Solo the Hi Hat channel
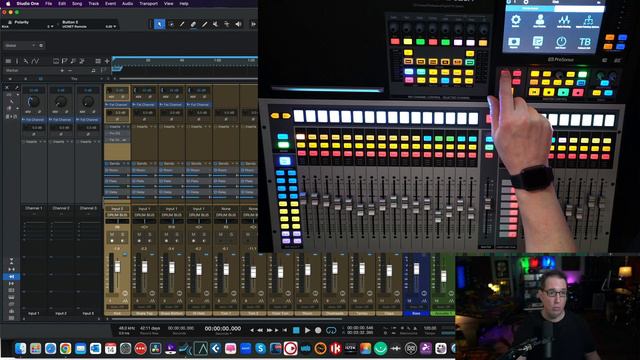 pos(204,234)
